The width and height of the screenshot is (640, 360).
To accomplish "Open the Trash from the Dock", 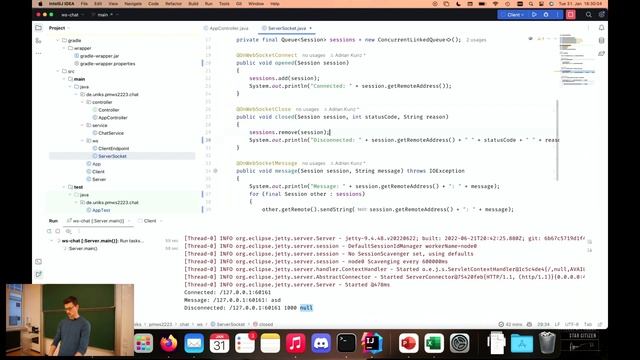I will [547, 343].
